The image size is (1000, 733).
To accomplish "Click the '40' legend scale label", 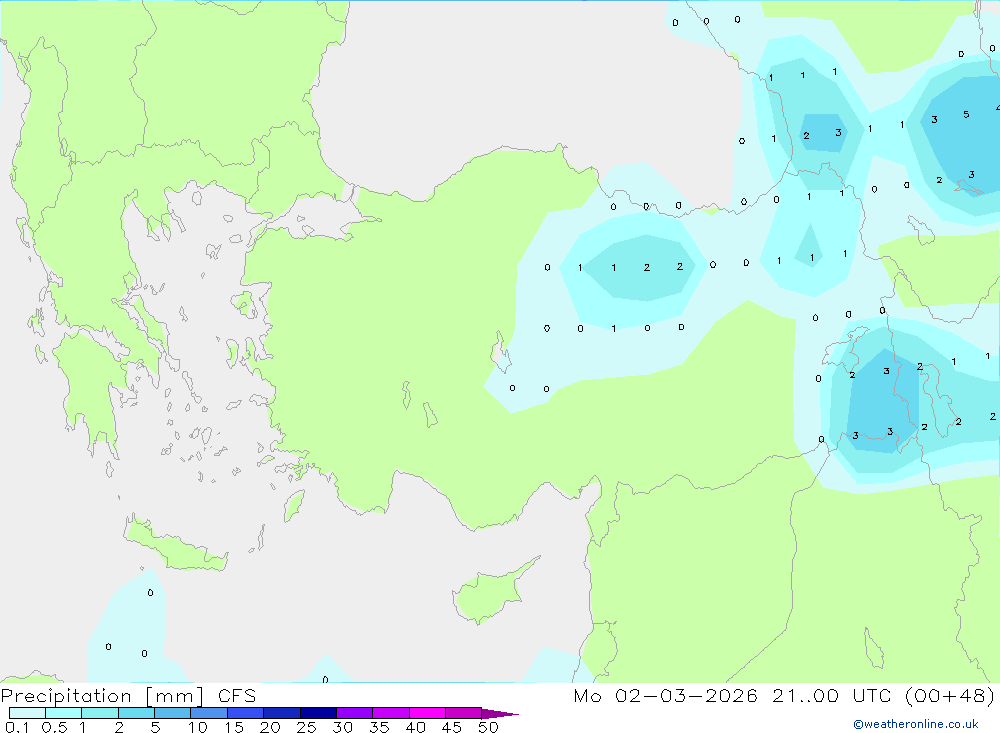I will click(x=415, y=727).
